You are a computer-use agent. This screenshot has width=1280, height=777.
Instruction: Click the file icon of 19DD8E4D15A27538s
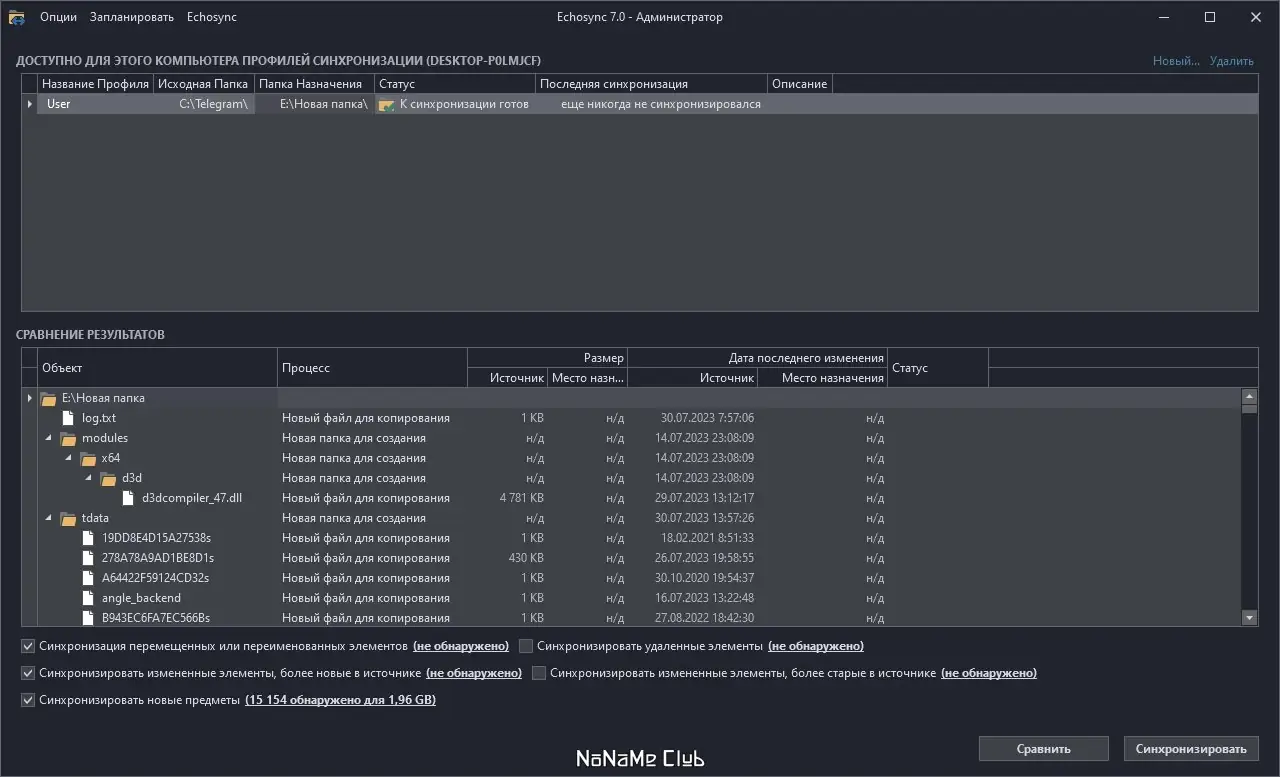coord(88,538)
